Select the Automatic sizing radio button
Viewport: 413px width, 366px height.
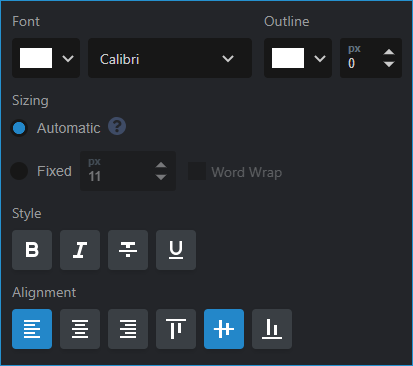click(x=19, y=128)
